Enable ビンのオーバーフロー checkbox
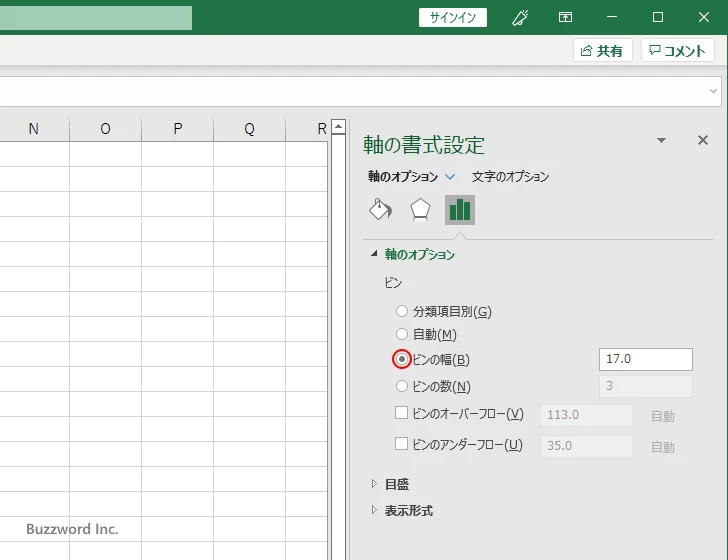Viewport: 728px width, 560px height. point(402,413)
